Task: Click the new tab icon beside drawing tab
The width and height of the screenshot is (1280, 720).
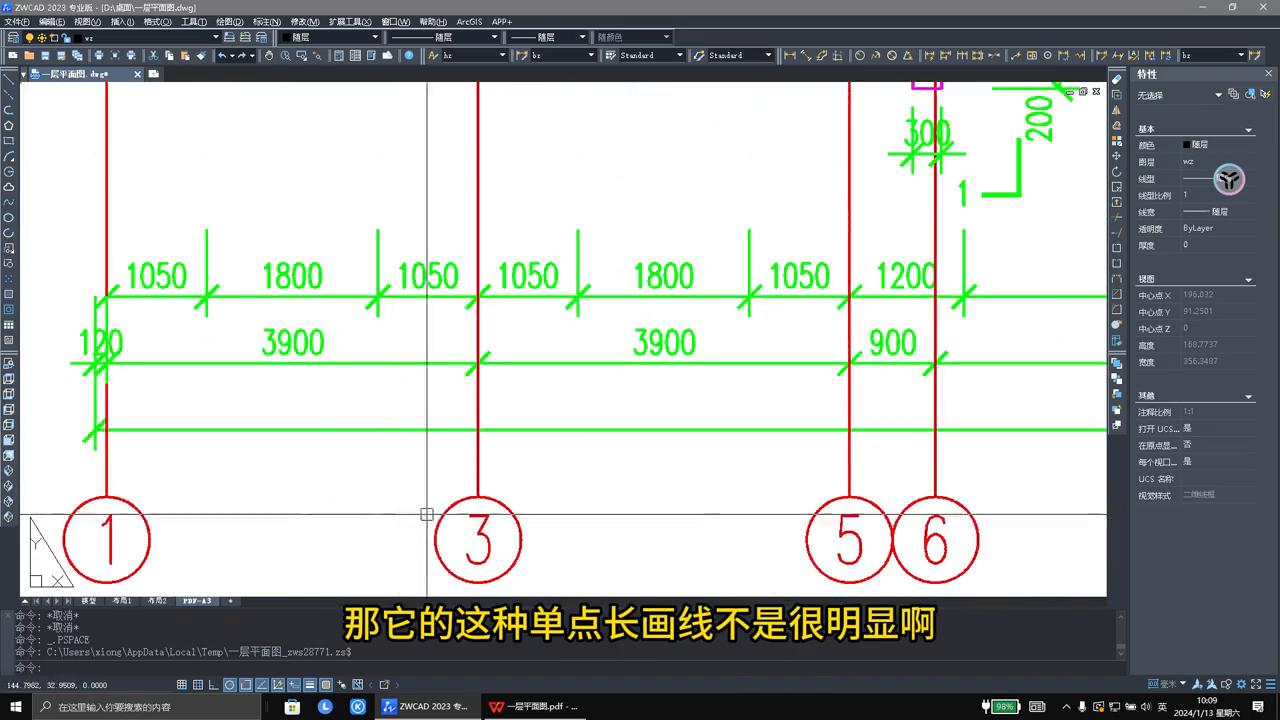Action: pyautogui.click(x=153, y=74)
